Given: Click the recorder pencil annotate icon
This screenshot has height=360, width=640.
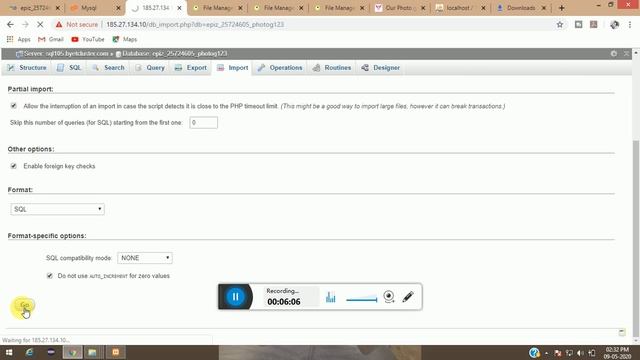Looking at the screenshot, I should click(x=408, y=296).
